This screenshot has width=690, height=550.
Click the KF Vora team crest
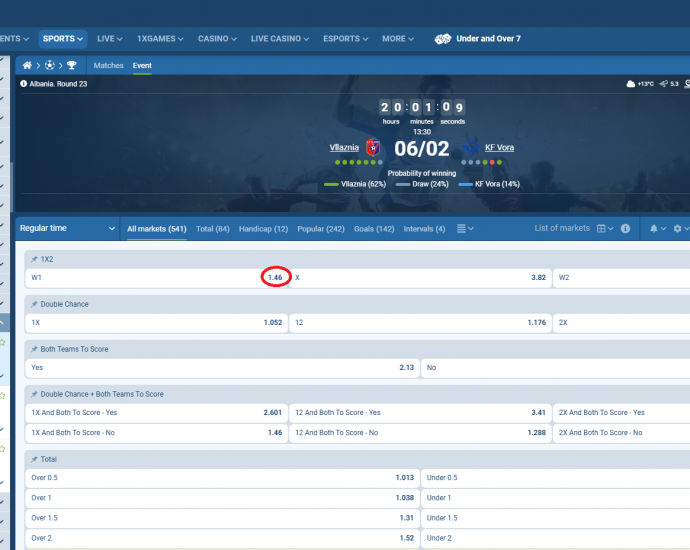click(471, 148)
